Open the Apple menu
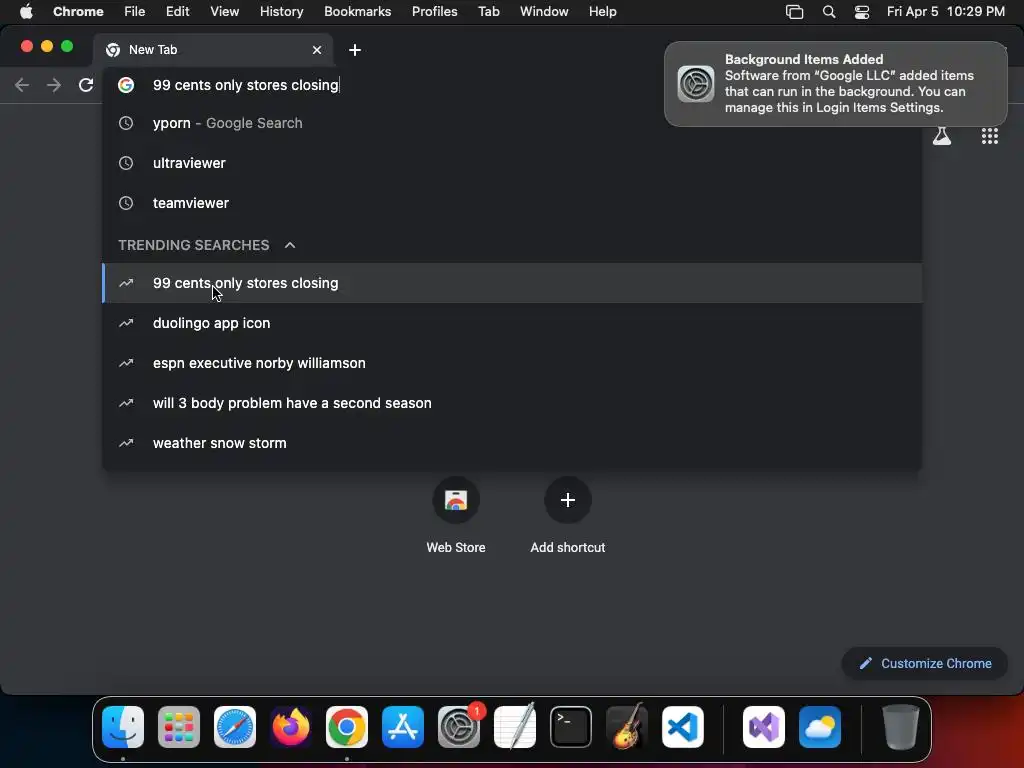The width and height of the screenshot is (1024, 768). (x=26, y=11)
